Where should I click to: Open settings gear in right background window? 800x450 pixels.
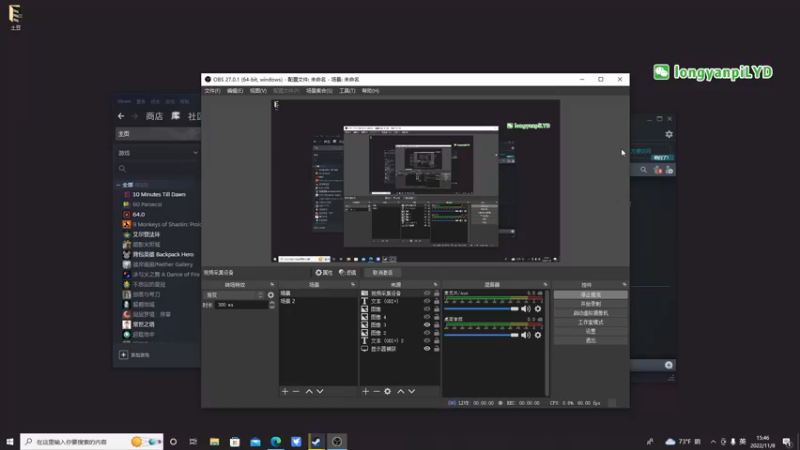pos(669,134)
